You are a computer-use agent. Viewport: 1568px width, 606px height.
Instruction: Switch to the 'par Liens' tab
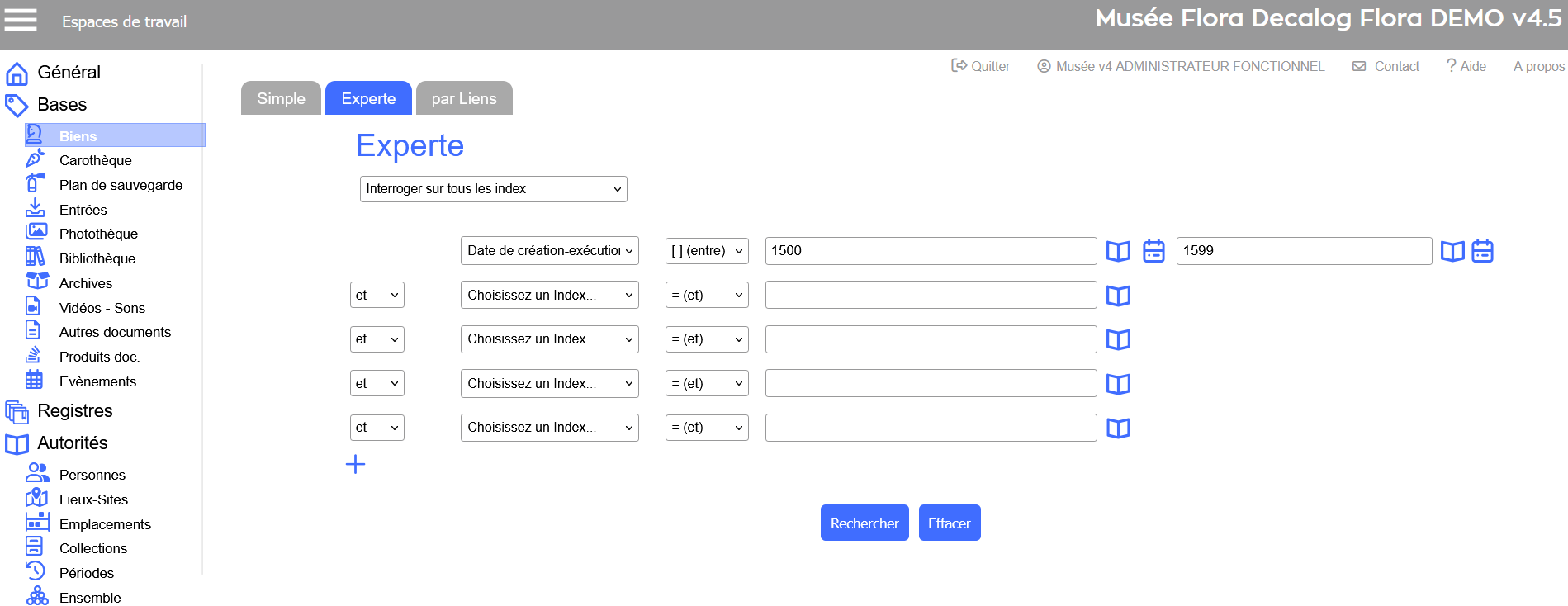tap(464, 98)
